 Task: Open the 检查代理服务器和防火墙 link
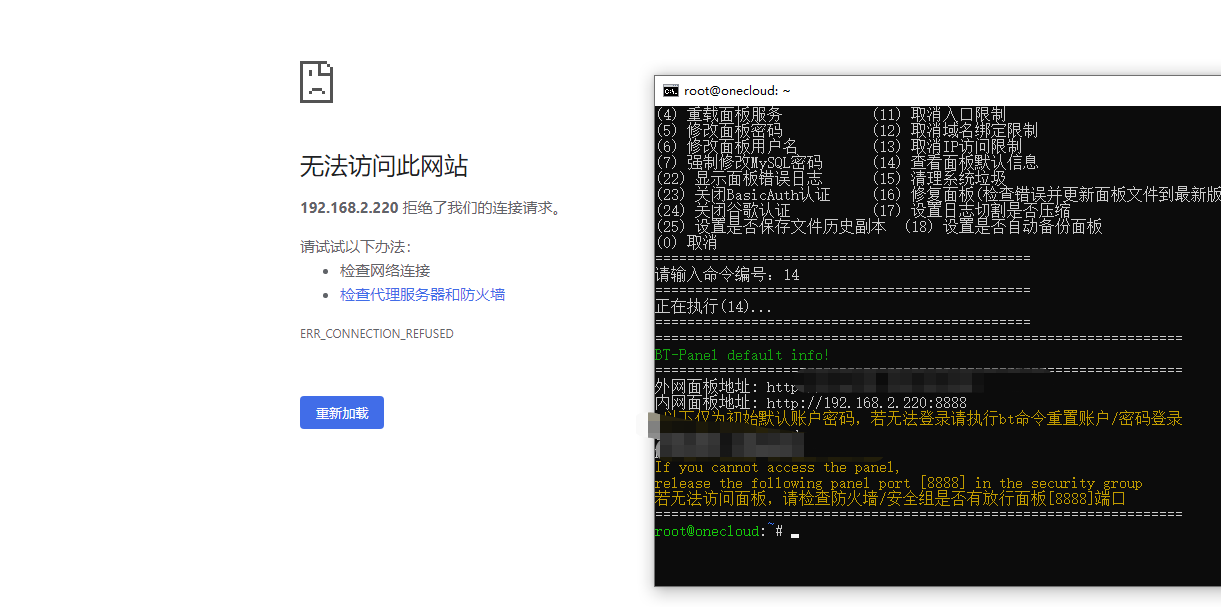(x=422, y=294)
